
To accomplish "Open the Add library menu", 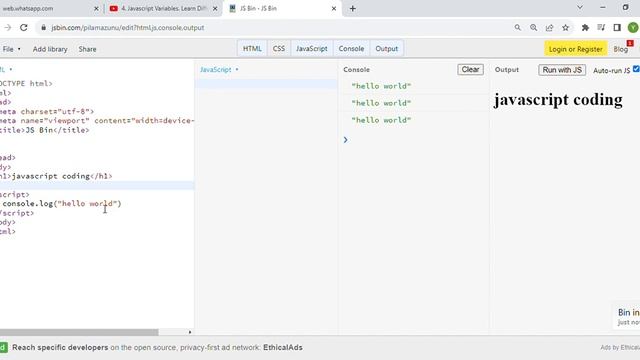I will (x=50, y=49).
